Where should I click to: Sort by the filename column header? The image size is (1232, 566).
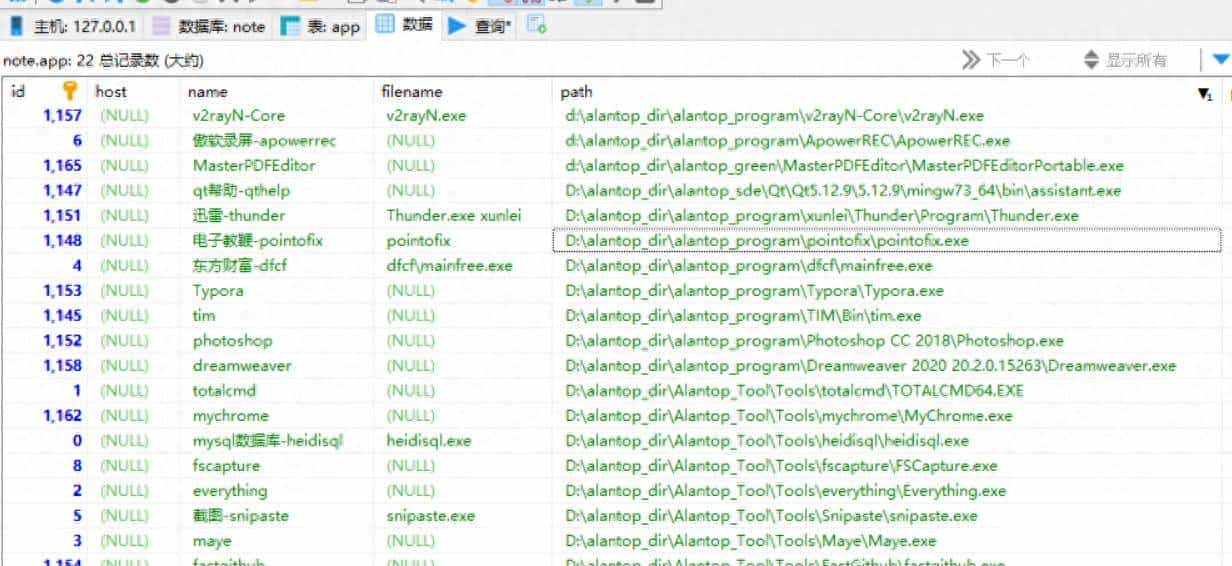(x=411, y=91)
